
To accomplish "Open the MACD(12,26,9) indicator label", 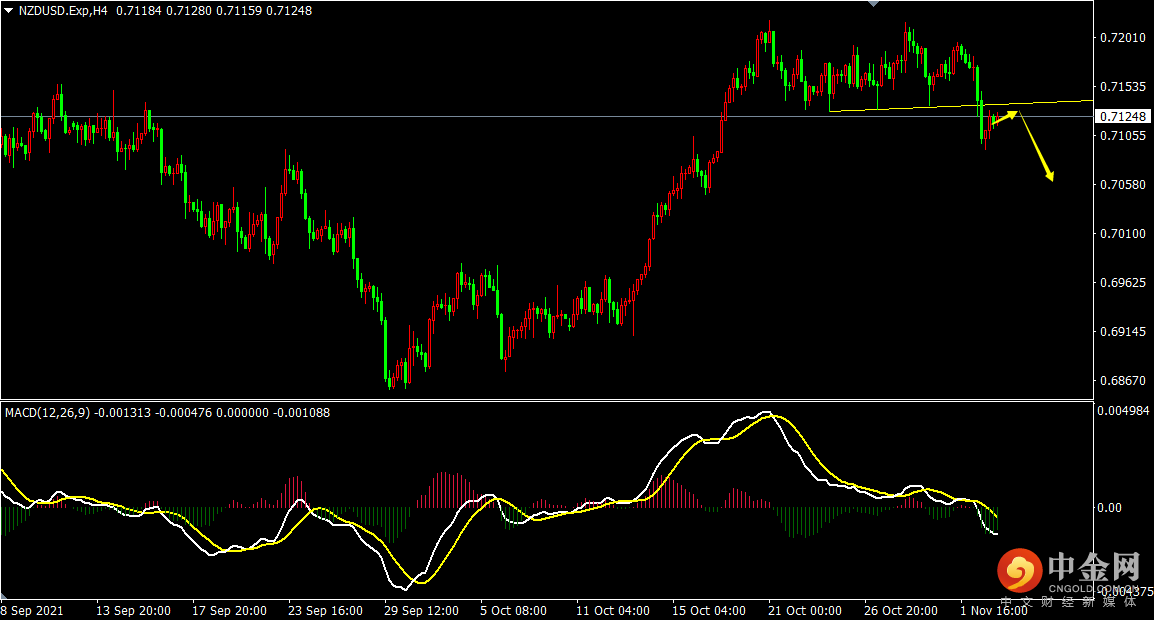I will tap(47, 412).
